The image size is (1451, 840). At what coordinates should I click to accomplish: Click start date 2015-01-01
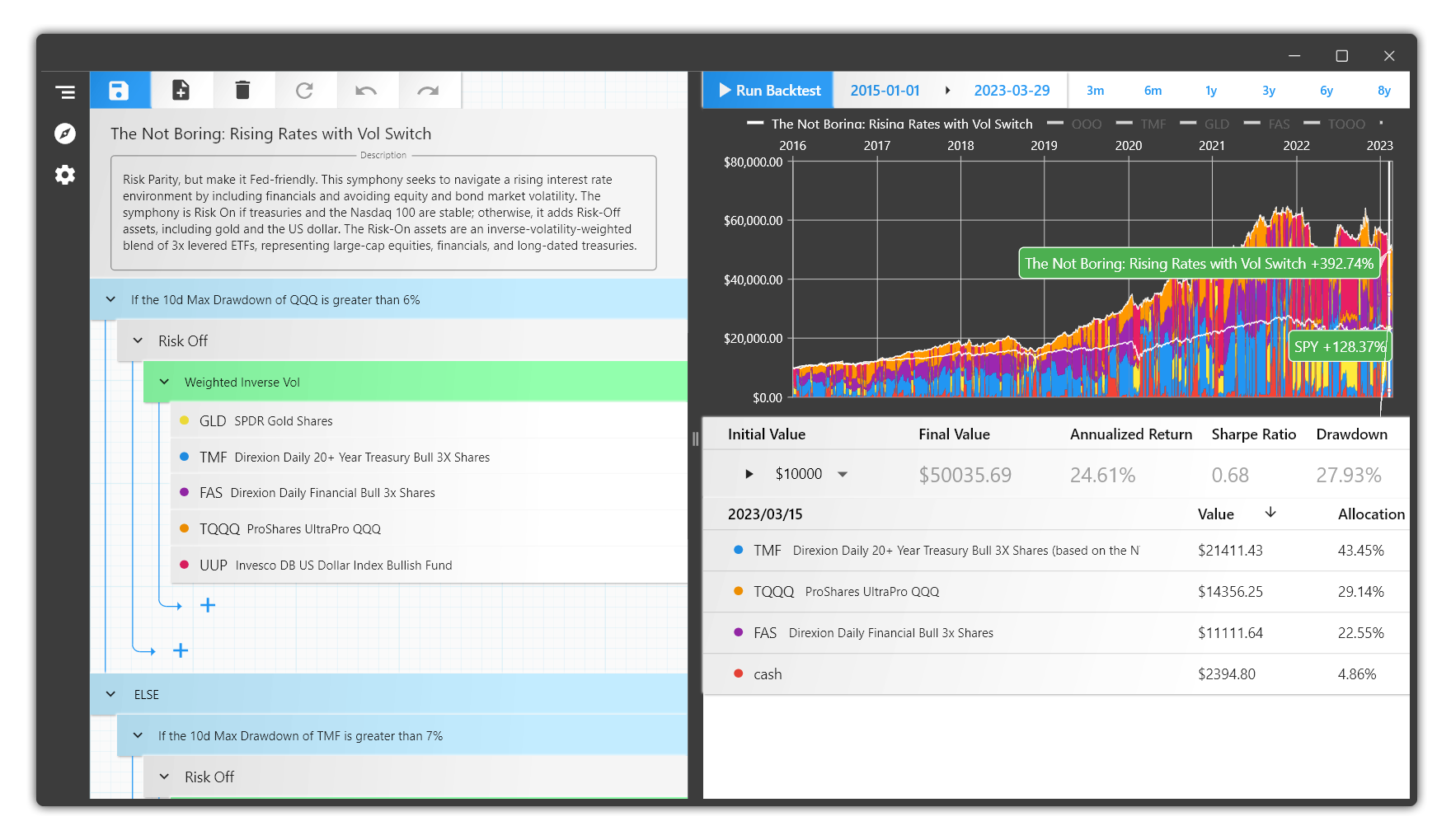tap(885, 91)
